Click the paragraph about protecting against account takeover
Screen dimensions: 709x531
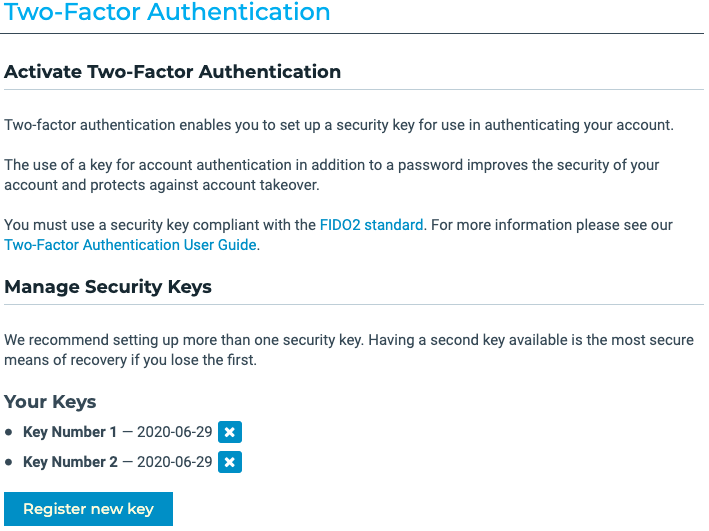[x=330, y=175]
